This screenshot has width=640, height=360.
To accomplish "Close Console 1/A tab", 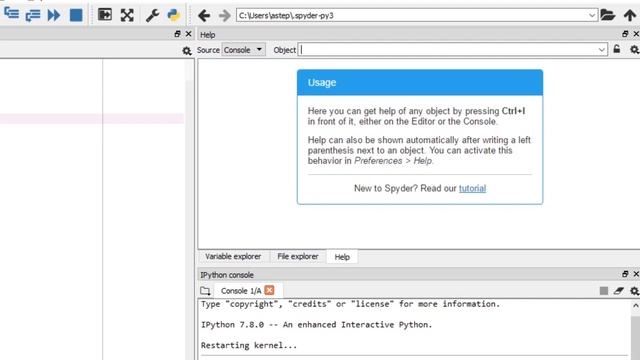I will coord(269,290).
